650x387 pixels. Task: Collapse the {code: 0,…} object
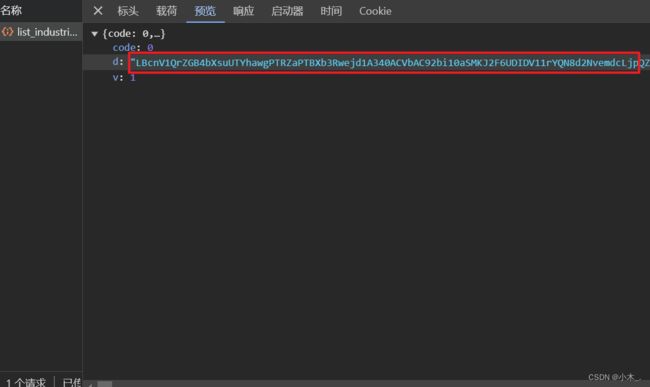tap(95, 34)
